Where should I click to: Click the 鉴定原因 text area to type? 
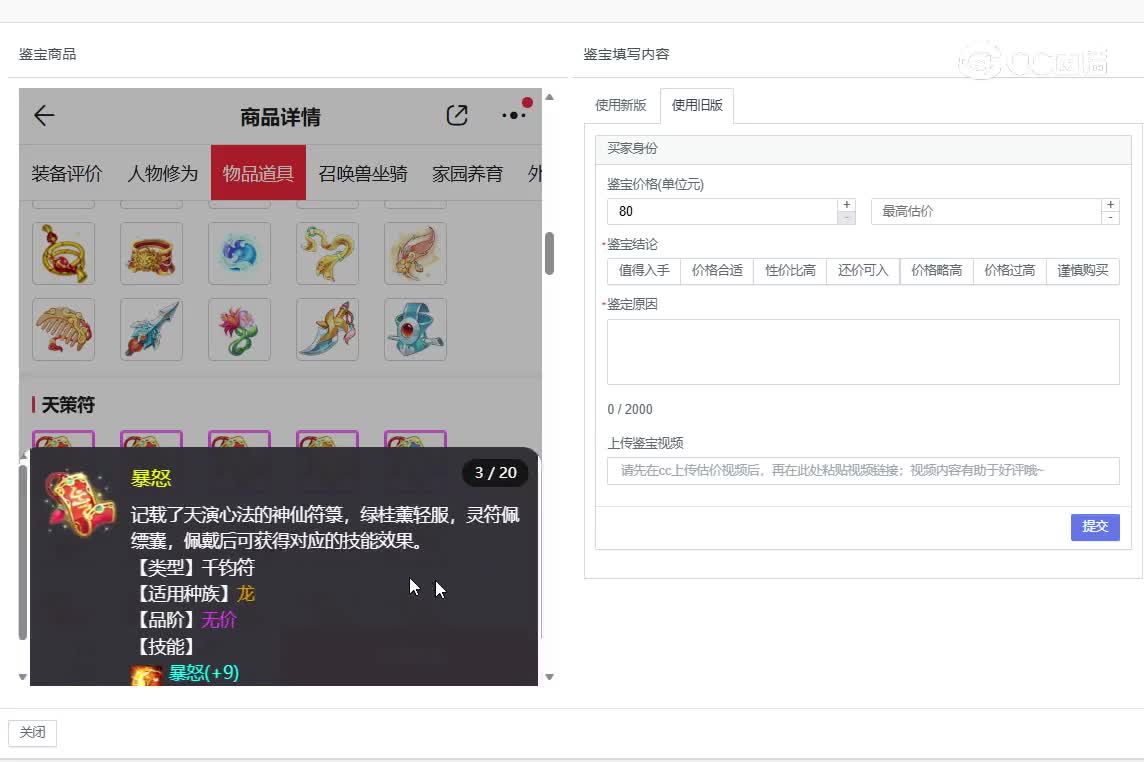point(862,352)
